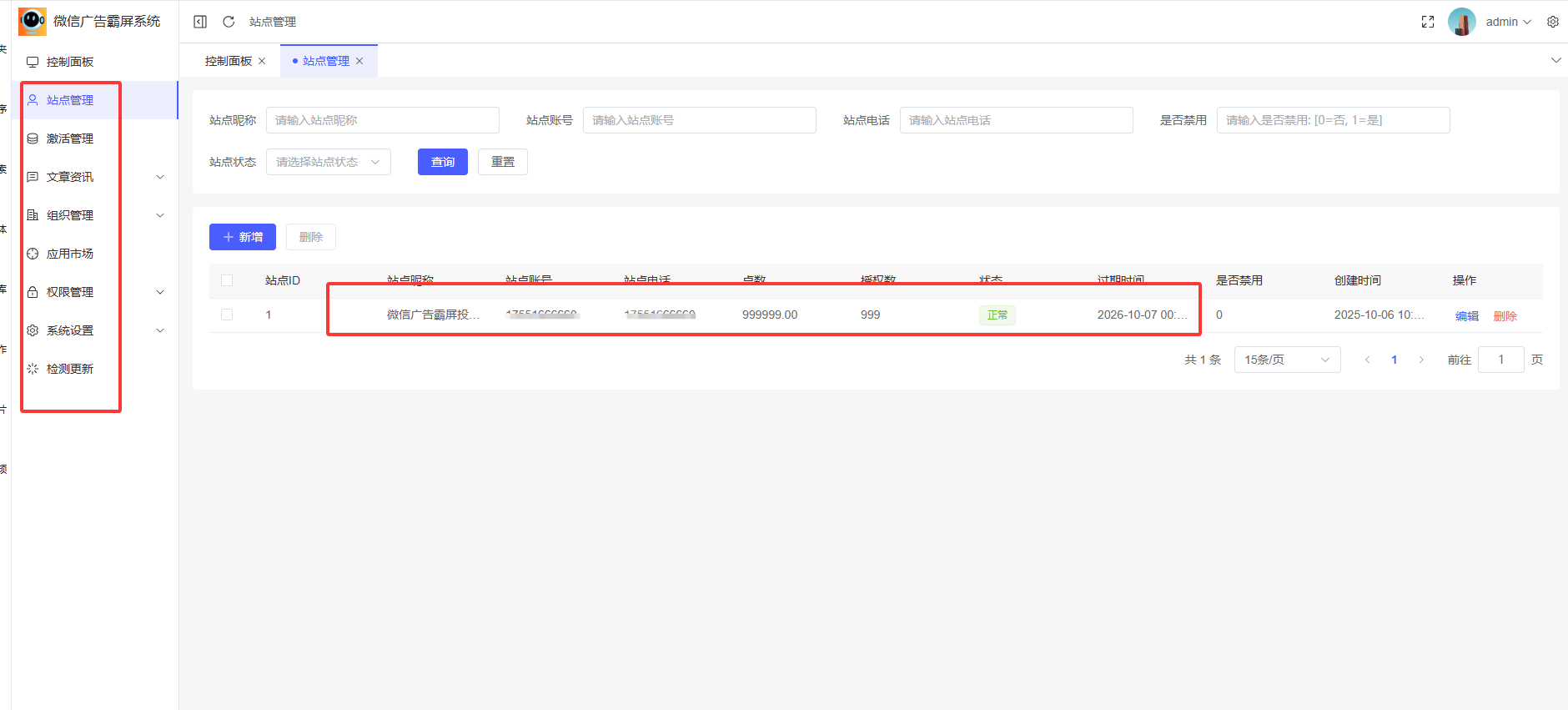
Task: Click 编辑 link for the site row
Action: coord(1466,316)
